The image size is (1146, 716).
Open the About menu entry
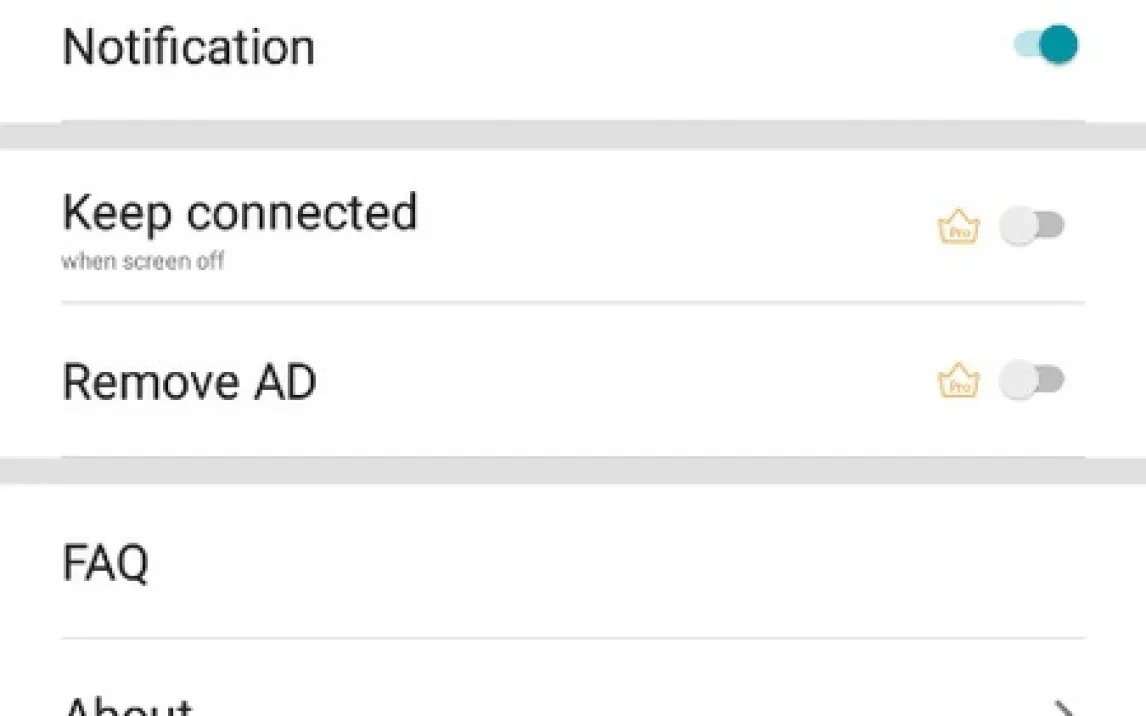click(128, 706)
